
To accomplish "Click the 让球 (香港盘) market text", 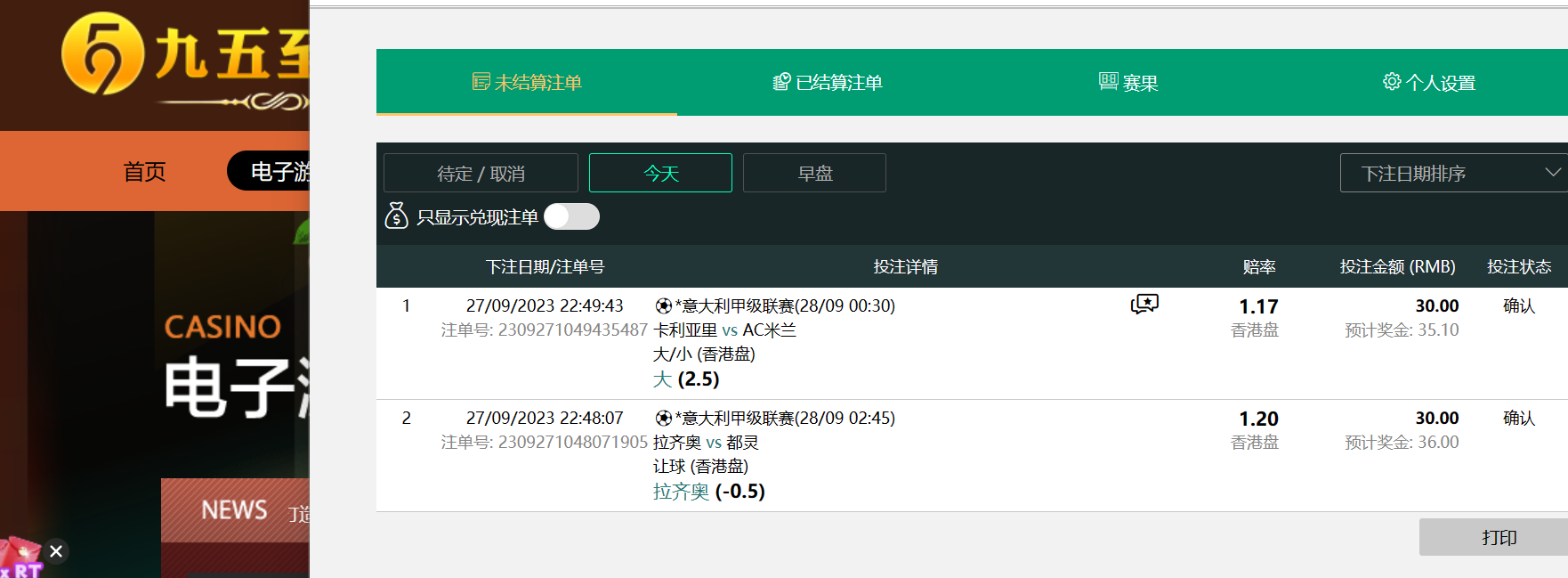I will click(x=700, y=466).
